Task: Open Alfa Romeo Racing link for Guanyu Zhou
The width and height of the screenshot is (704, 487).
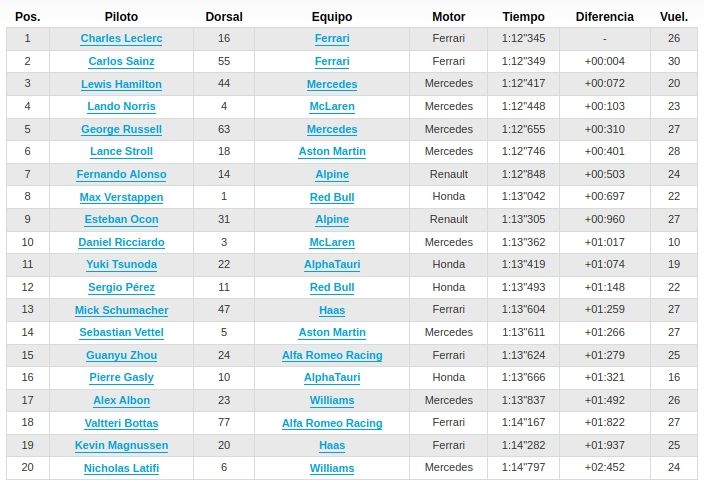Action: (332, 355)
